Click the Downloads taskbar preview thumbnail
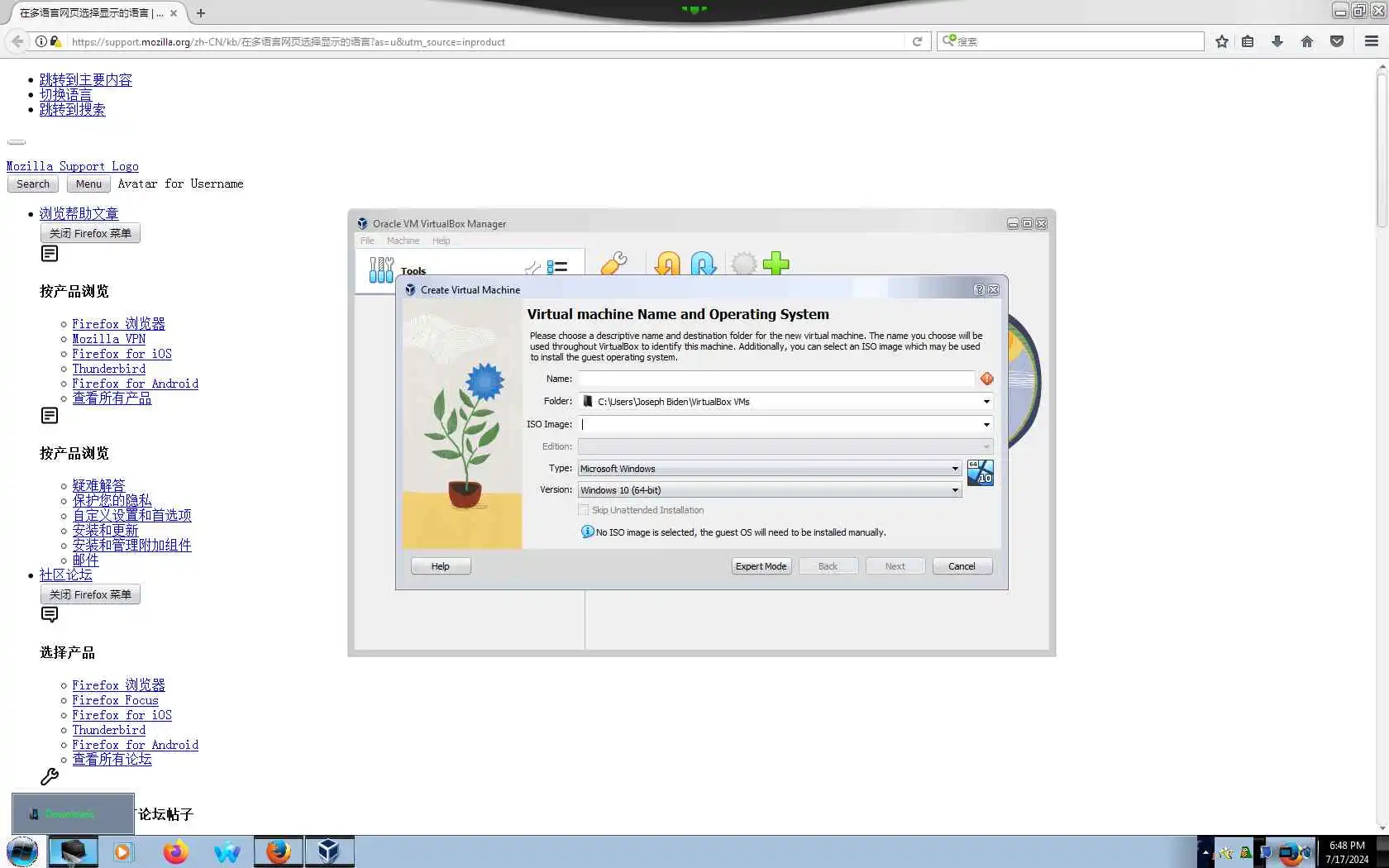This screenshot has height=868, width=1389. pyautogui.click(x=73, y=813)
